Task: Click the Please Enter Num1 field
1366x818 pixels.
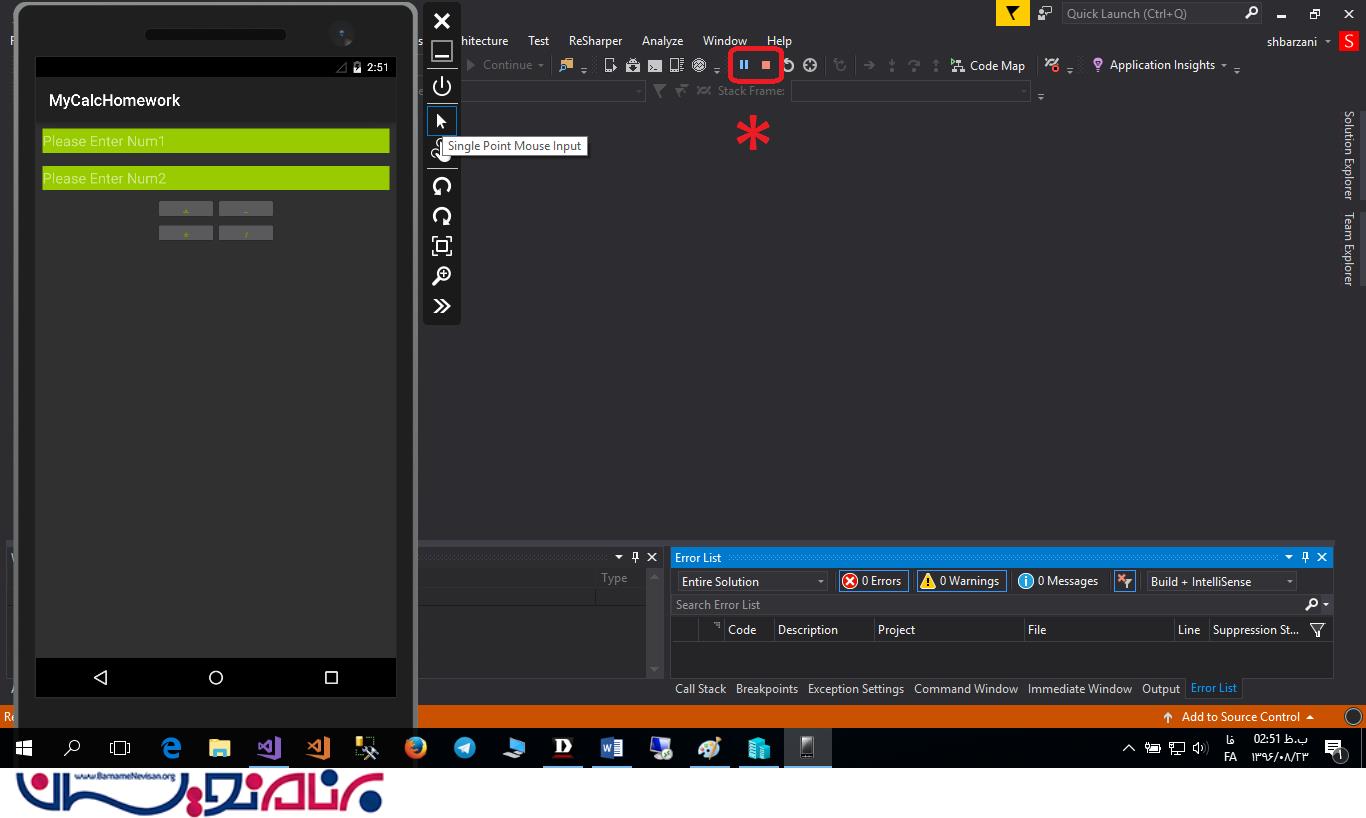Action: click(215, 141)
